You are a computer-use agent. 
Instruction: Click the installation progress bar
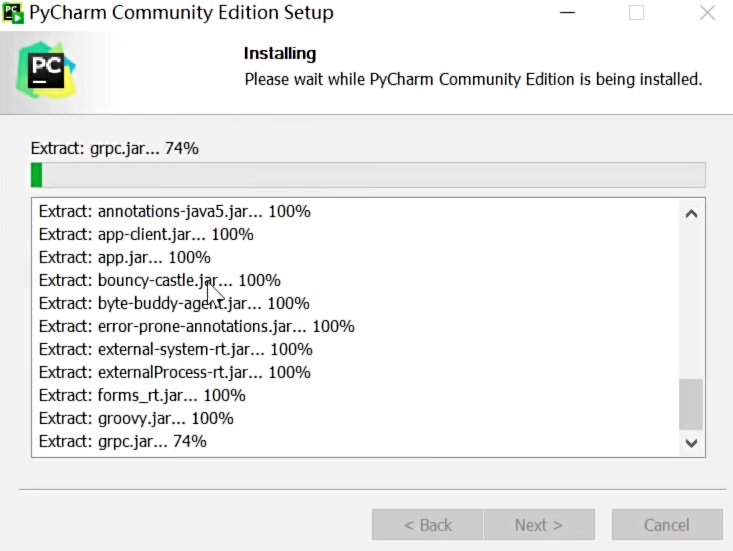pos(368,175)
